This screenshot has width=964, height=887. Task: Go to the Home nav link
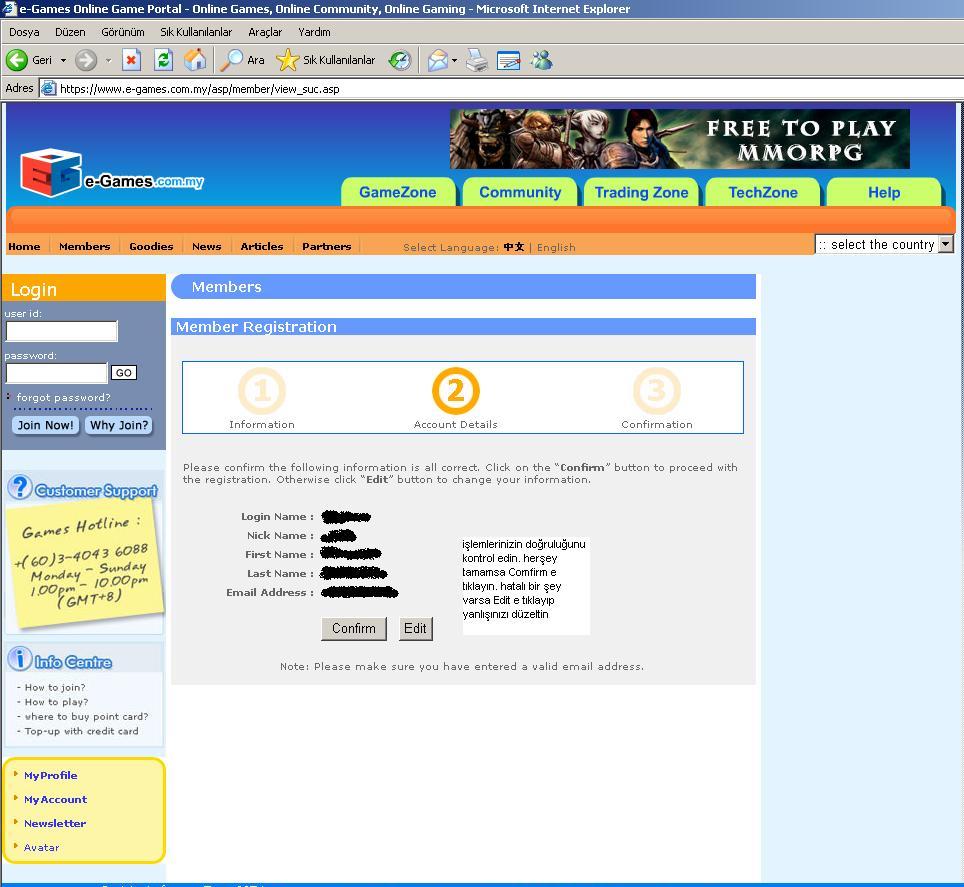coord(24,246)
